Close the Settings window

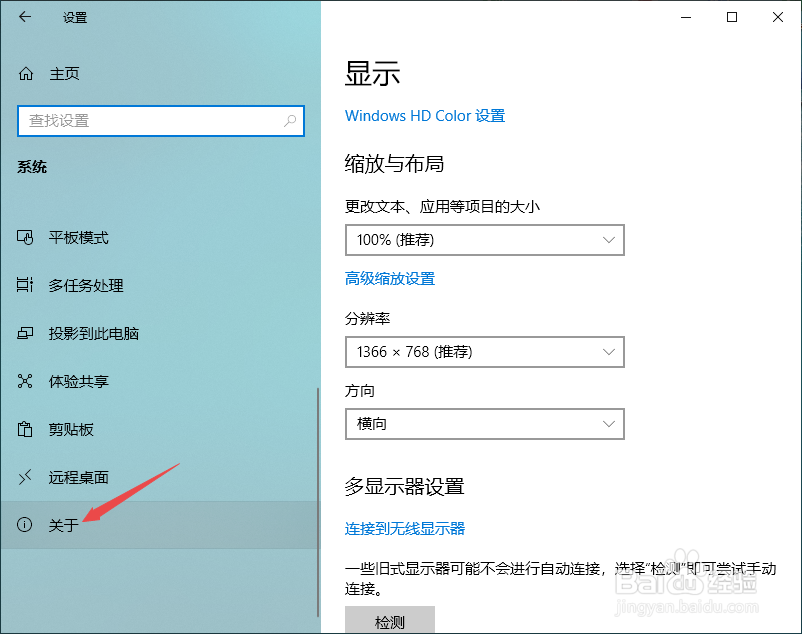[x=778, y=17]
